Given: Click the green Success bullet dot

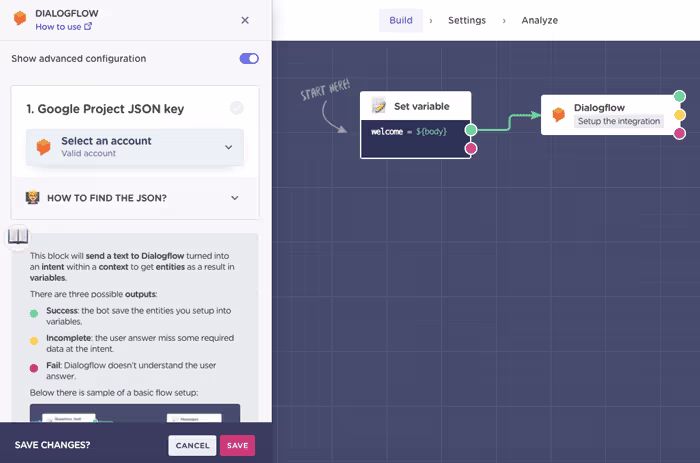Looking at the screenshot, I should pyautogui.click(x=34, y=313).
